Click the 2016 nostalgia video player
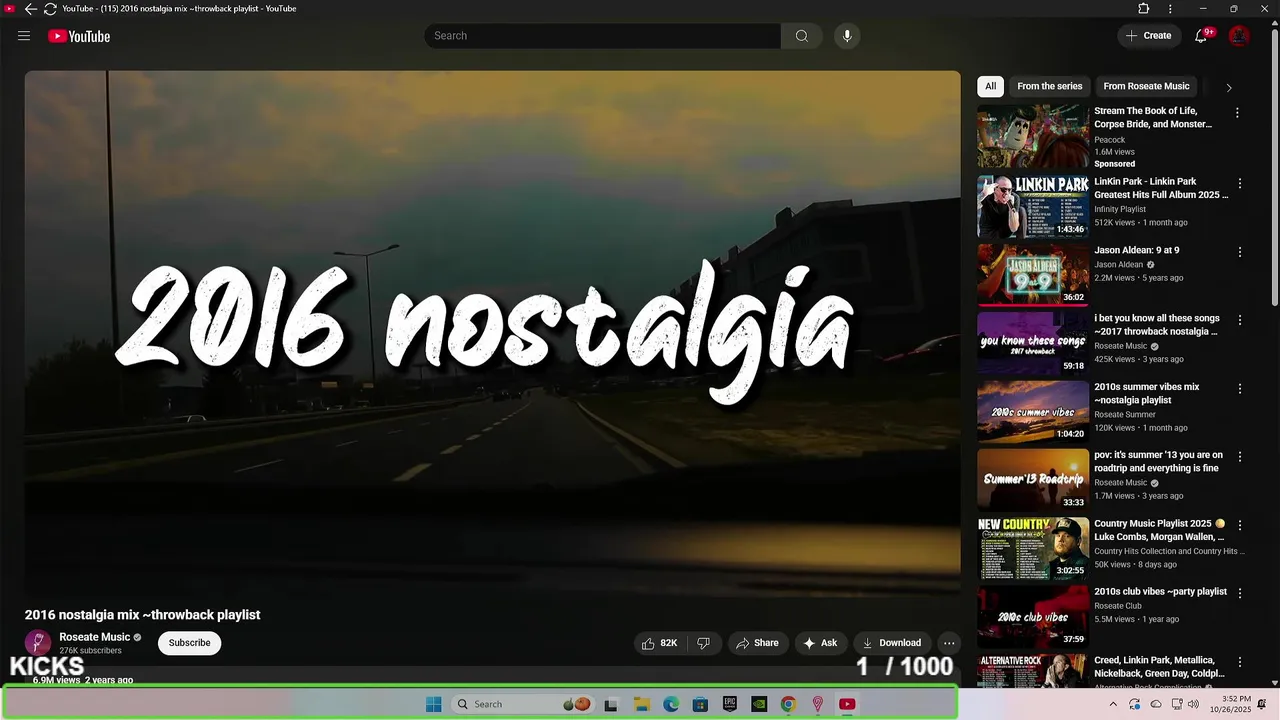 click(492, 333)
